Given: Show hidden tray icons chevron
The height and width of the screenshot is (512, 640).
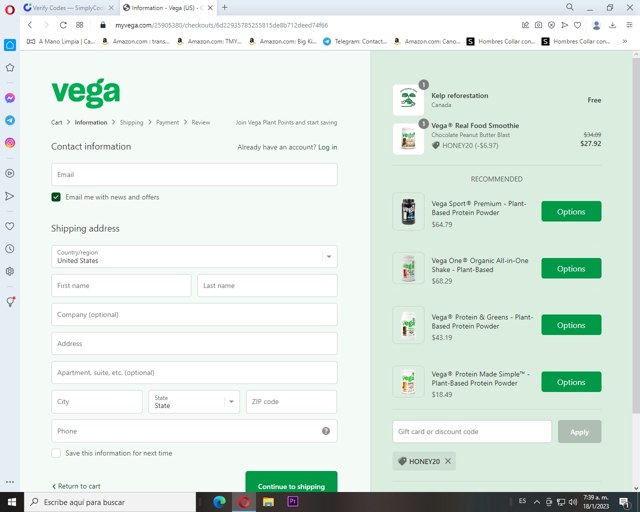Looking at the screenshot, I should [x=537, y=502].
